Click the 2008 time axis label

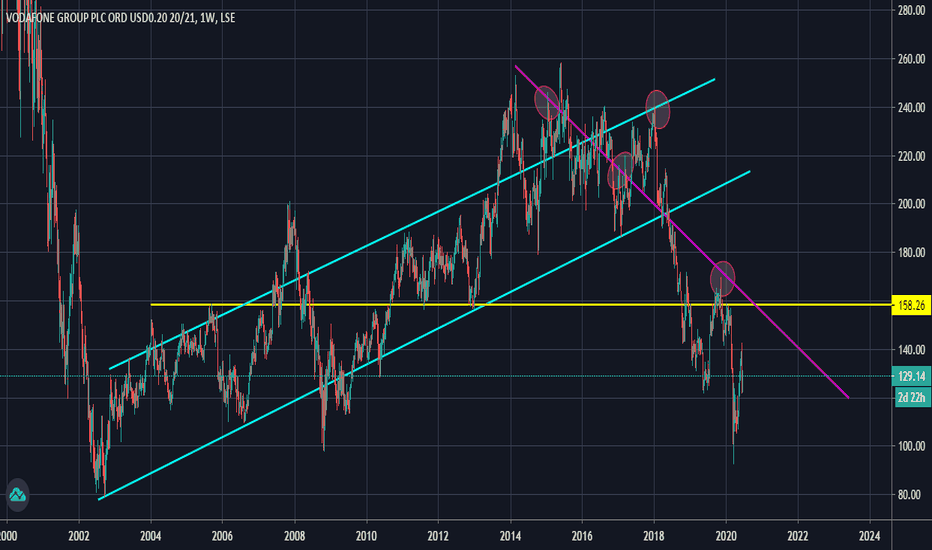(295, 536)
